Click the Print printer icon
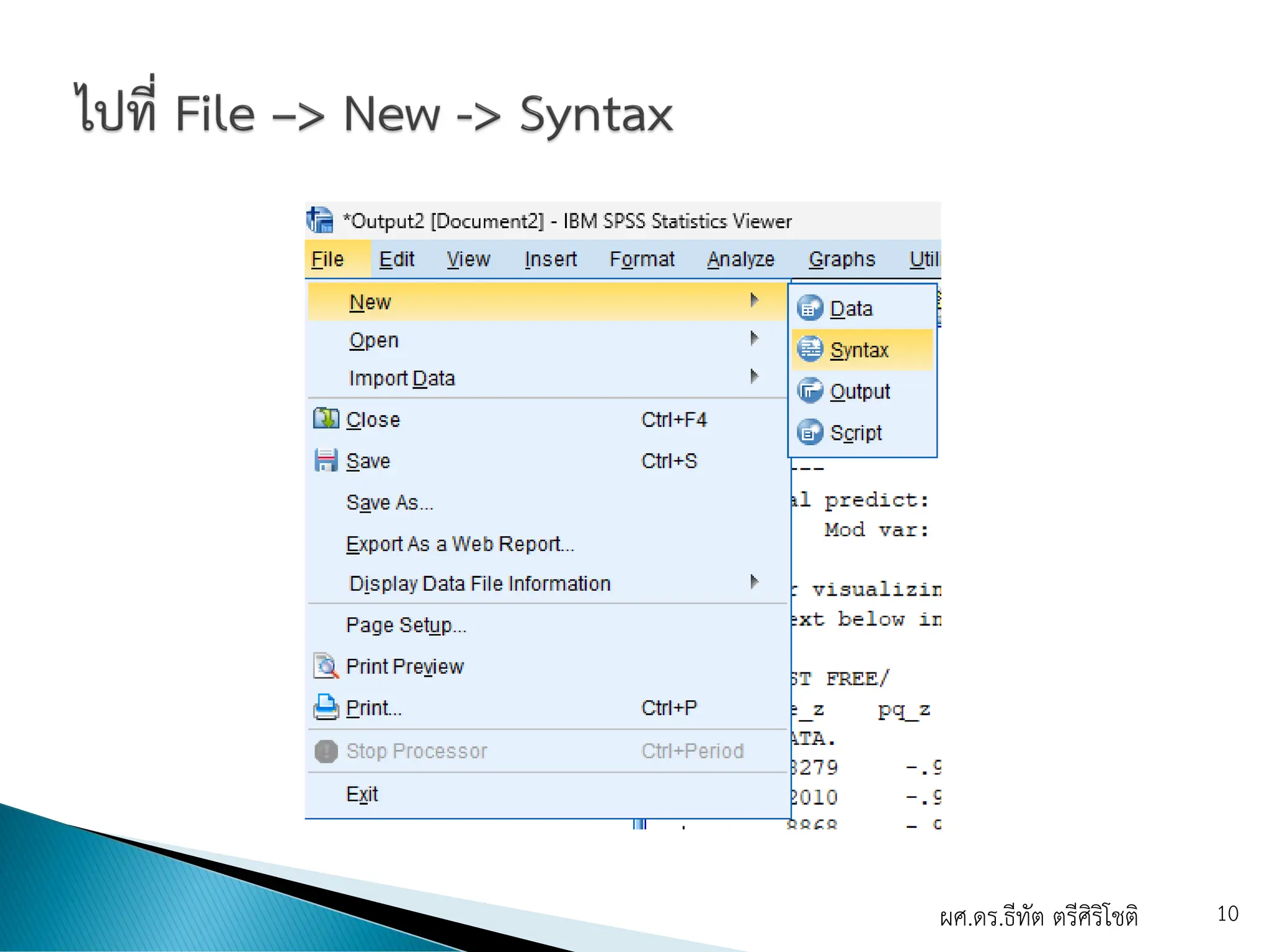Viewport: 1270px width, 952px height. coord(326,707)
